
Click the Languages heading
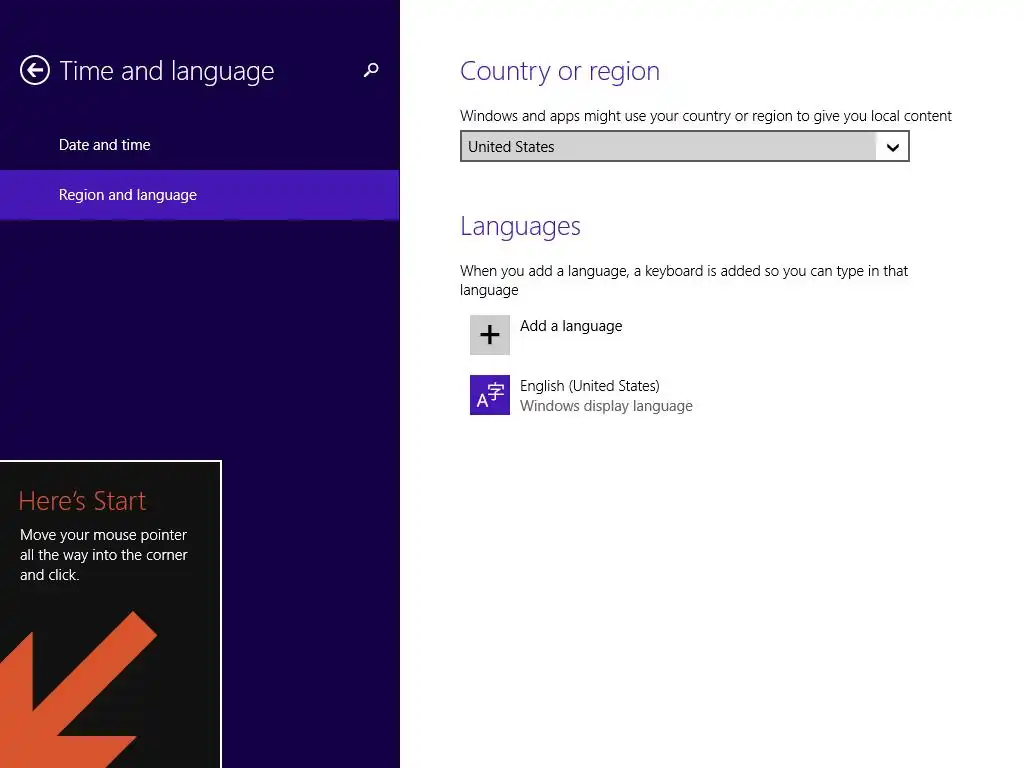coord(520,226)
